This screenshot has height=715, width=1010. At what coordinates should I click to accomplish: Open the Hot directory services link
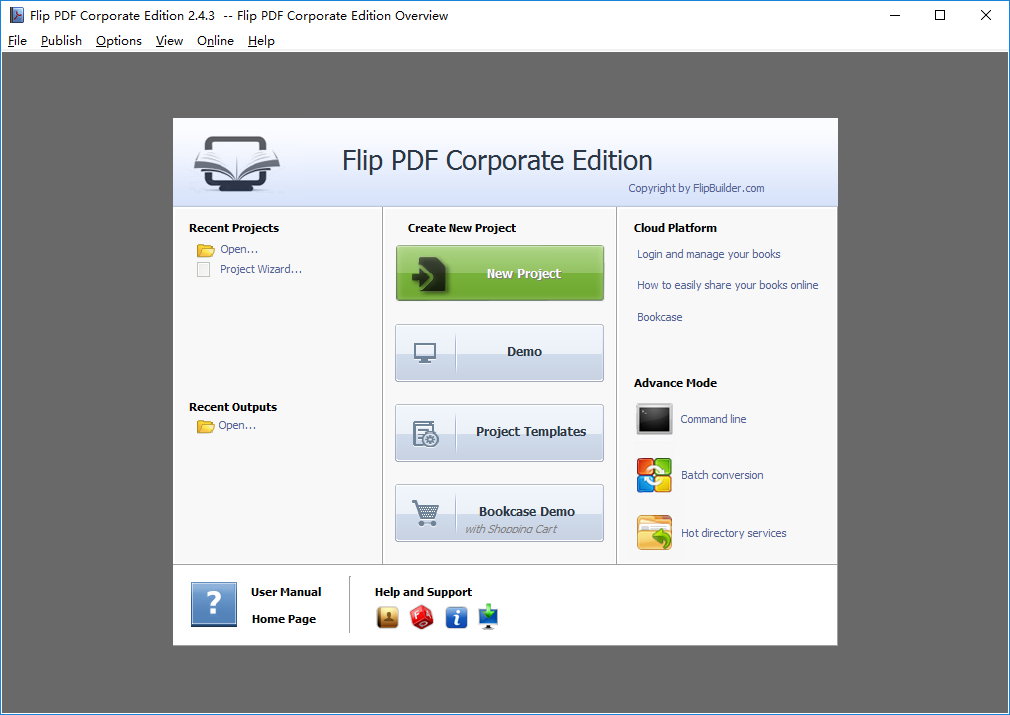(x=734, y=533)
